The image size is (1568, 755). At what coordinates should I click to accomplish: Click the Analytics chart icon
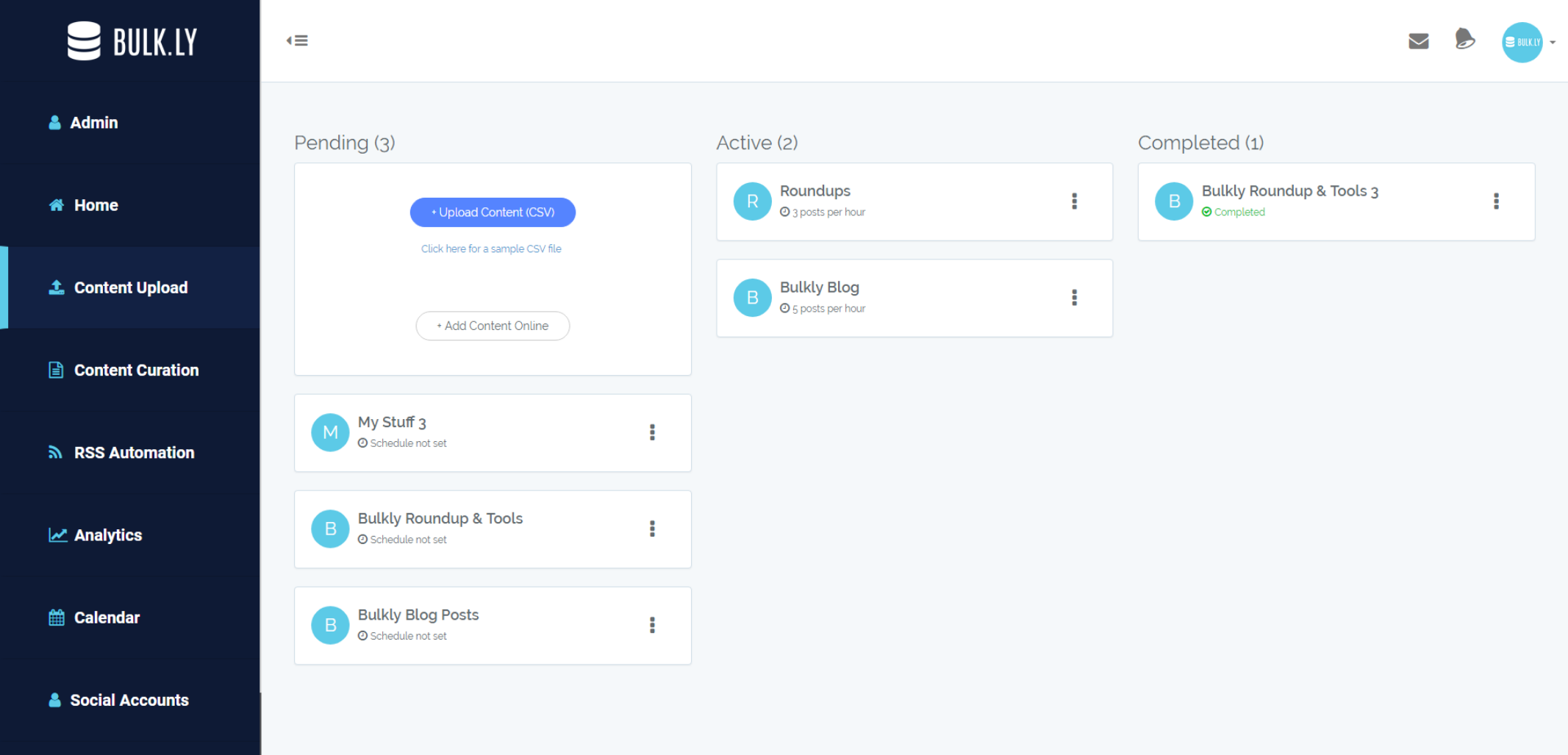58,534
